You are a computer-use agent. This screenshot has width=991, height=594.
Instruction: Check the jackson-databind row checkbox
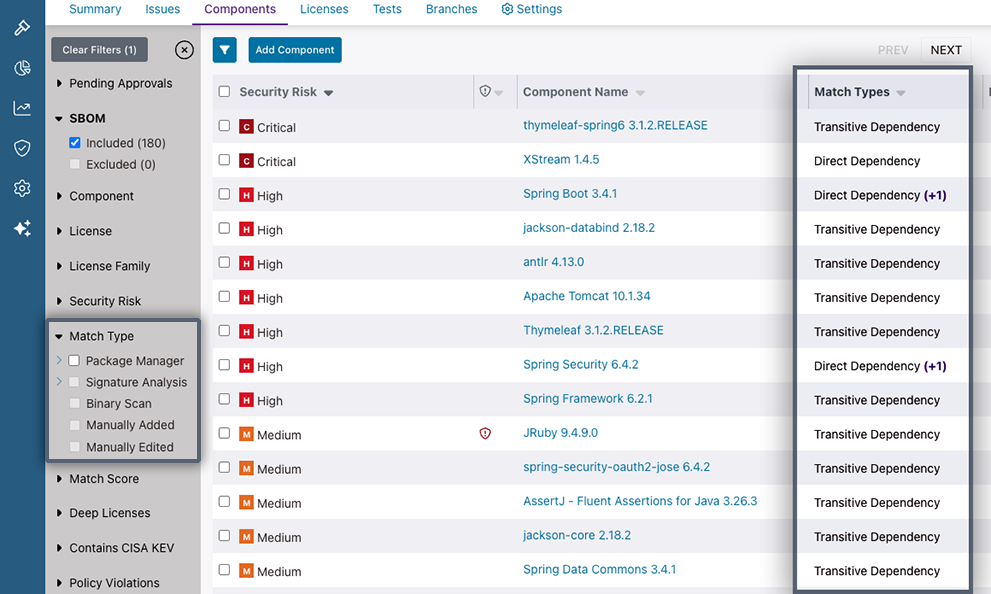[x=224, y=228]
